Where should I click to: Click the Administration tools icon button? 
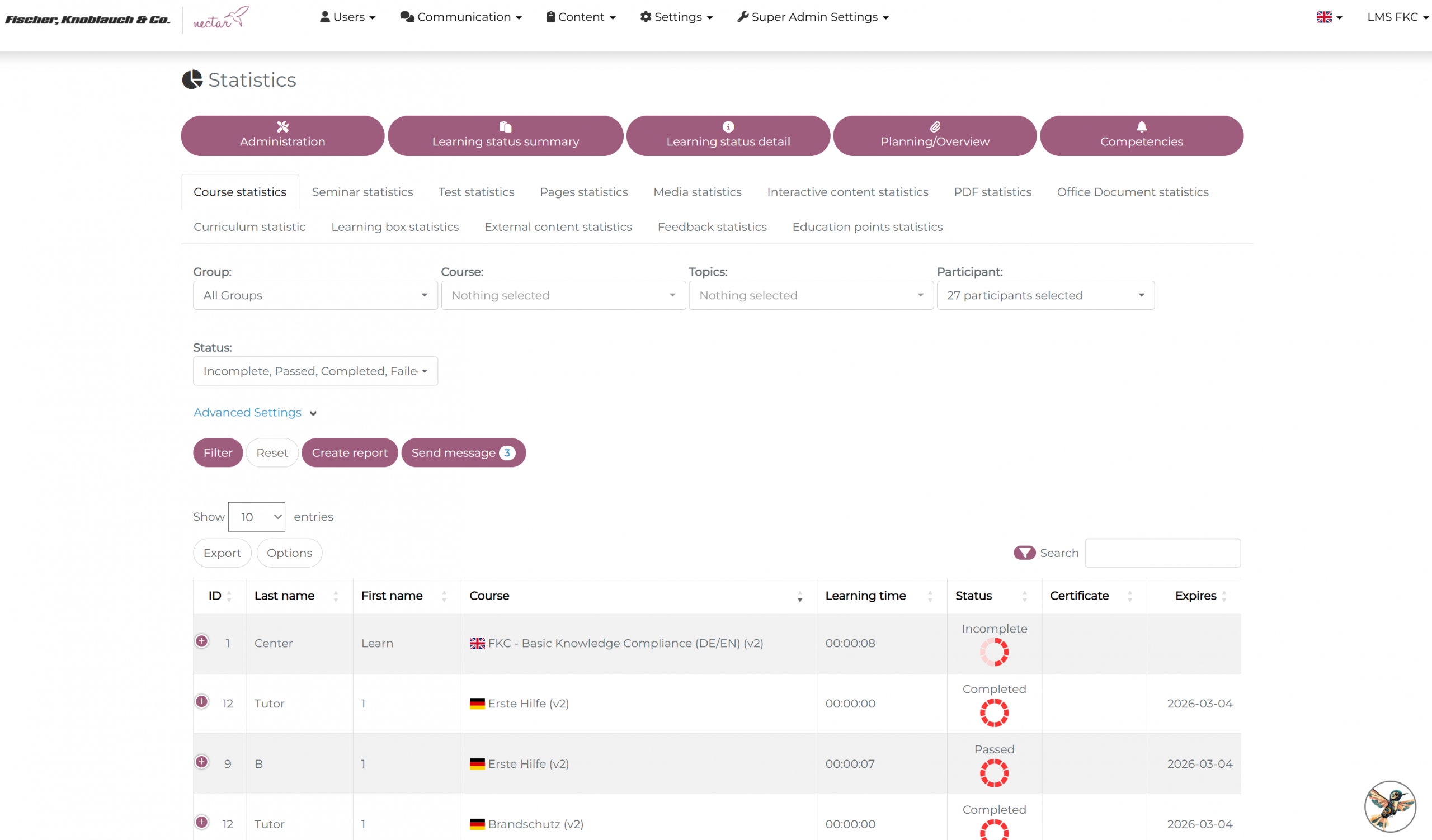(282, 126)
